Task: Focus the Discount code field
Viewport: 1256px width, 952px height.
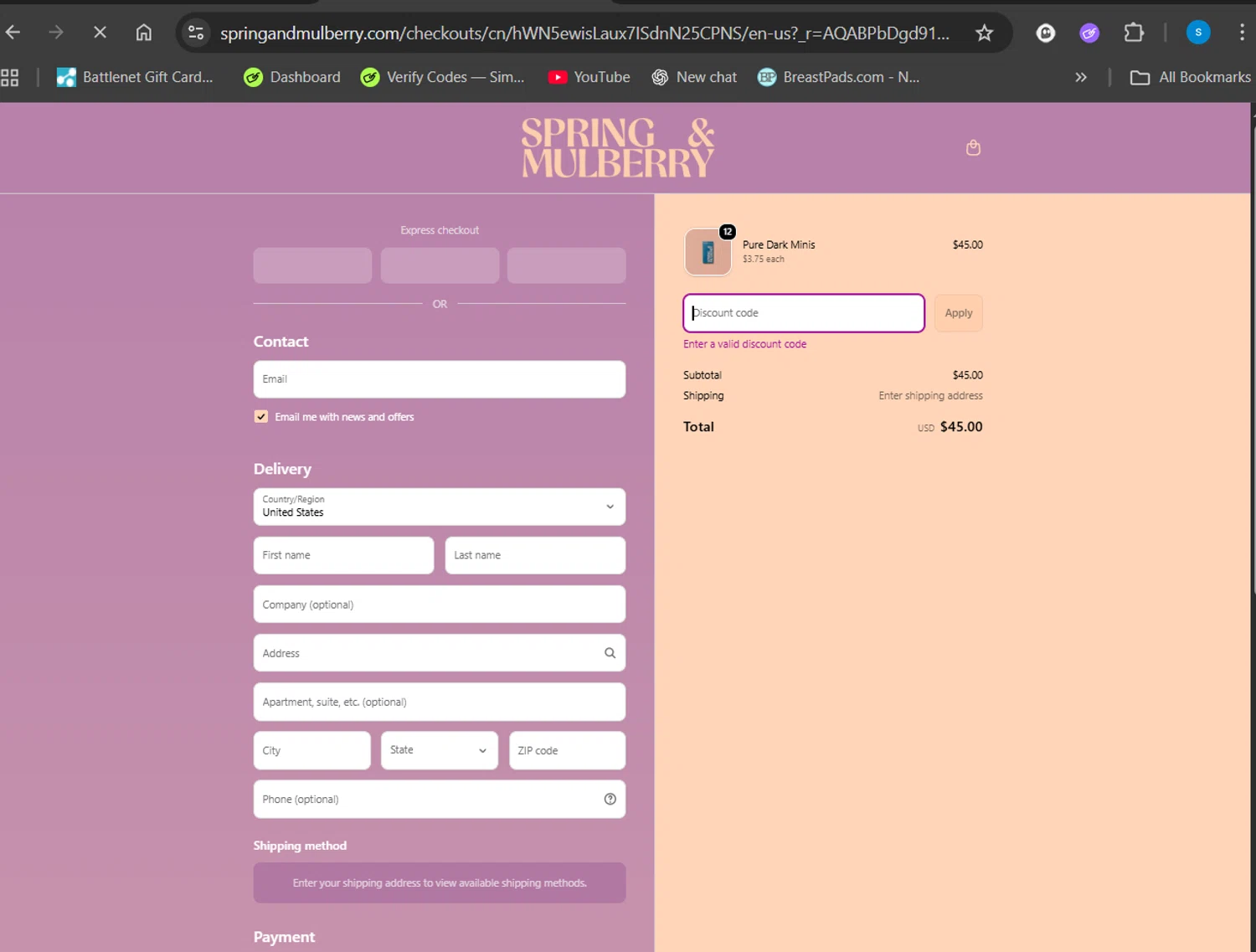Action: click(804, 313)
